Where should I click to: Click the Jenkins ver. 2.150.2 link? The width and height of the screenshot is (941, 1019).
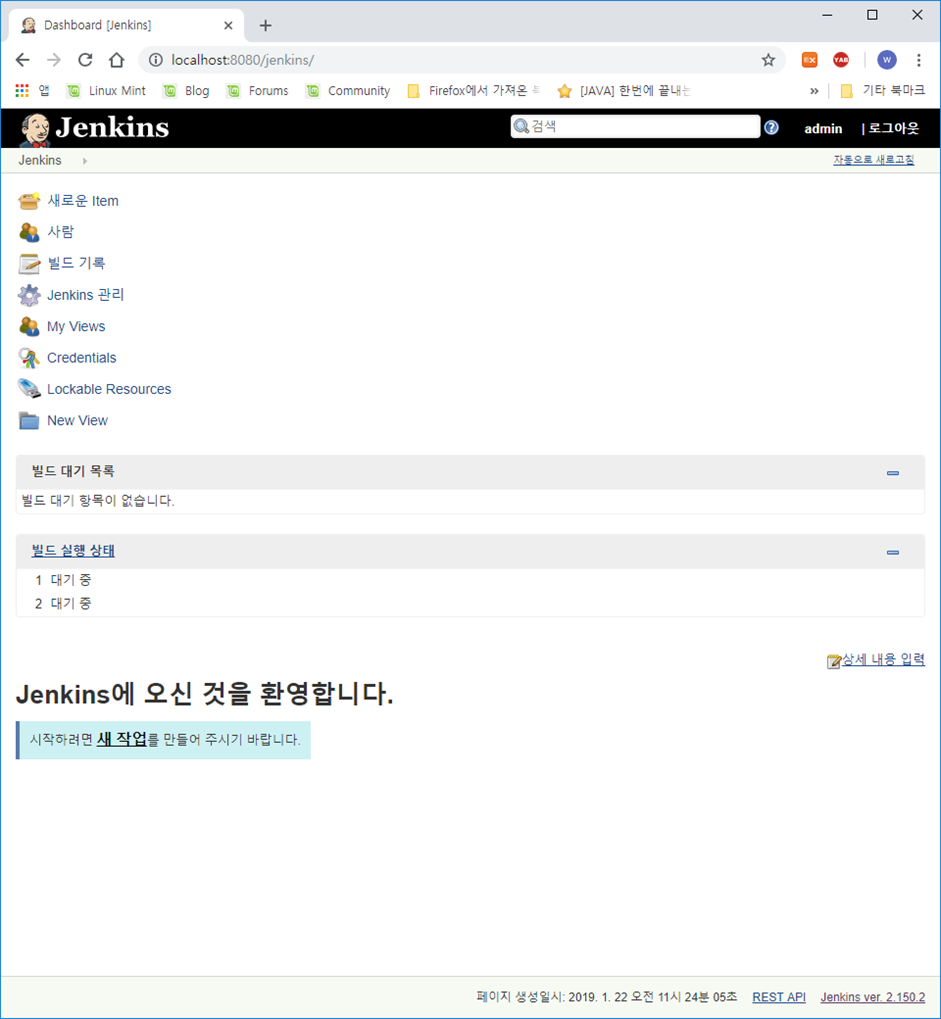[873, 997]
